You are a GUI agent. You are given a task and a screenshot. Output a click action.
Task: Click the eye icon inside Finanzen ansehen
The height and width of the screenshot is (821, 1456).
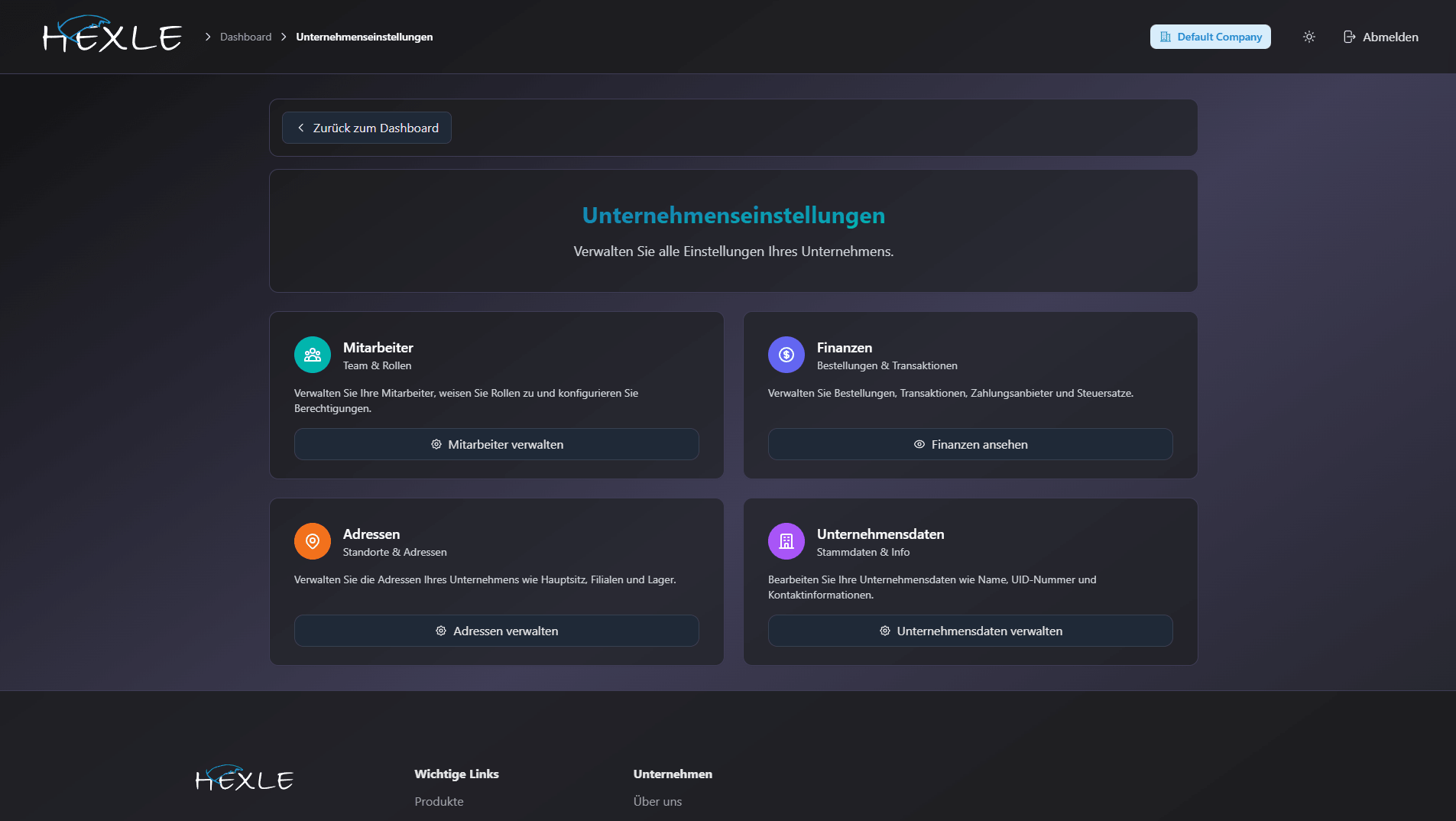coord(919,443)
